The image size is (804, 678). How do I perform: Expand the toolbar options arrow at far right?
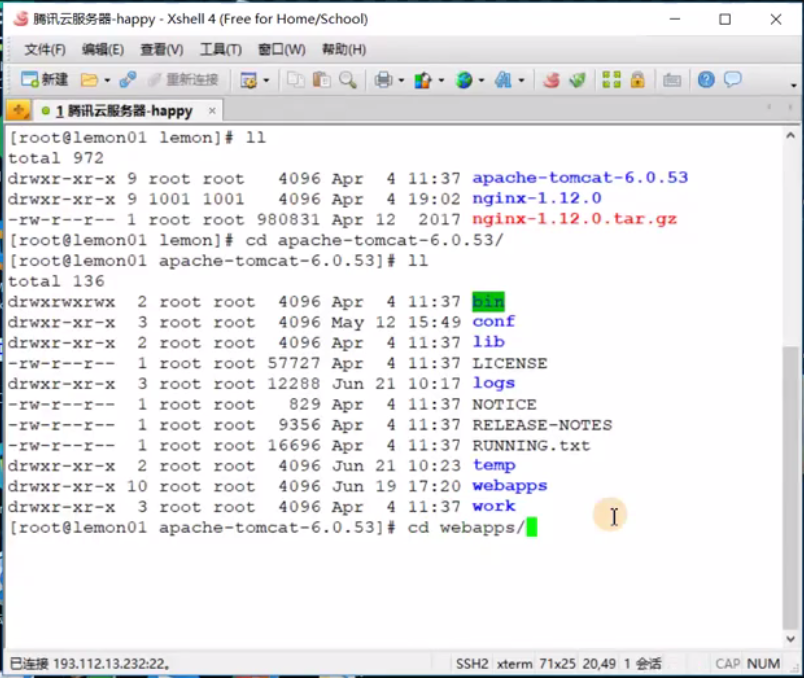point(793,85)
